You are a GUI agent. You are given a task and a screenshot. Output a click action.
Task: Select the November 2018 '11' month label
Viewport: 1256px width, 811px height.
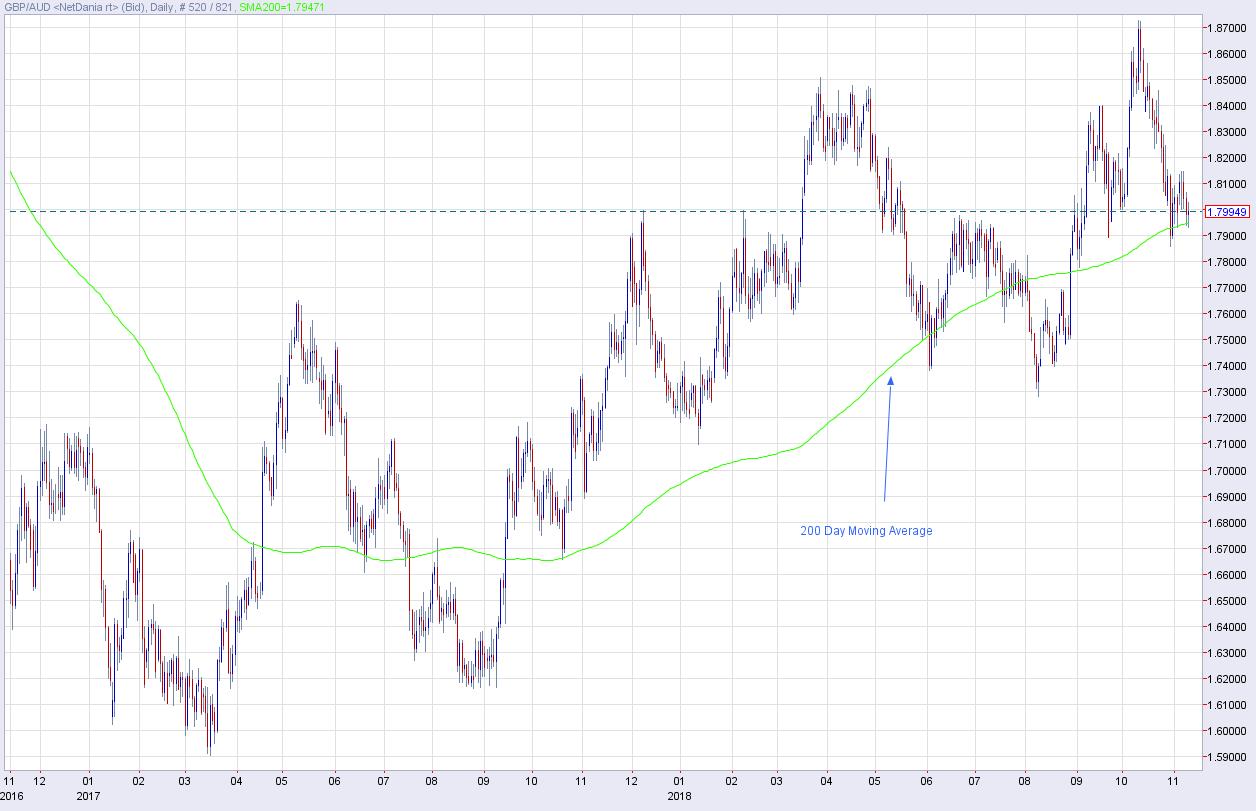(1172, 781)
